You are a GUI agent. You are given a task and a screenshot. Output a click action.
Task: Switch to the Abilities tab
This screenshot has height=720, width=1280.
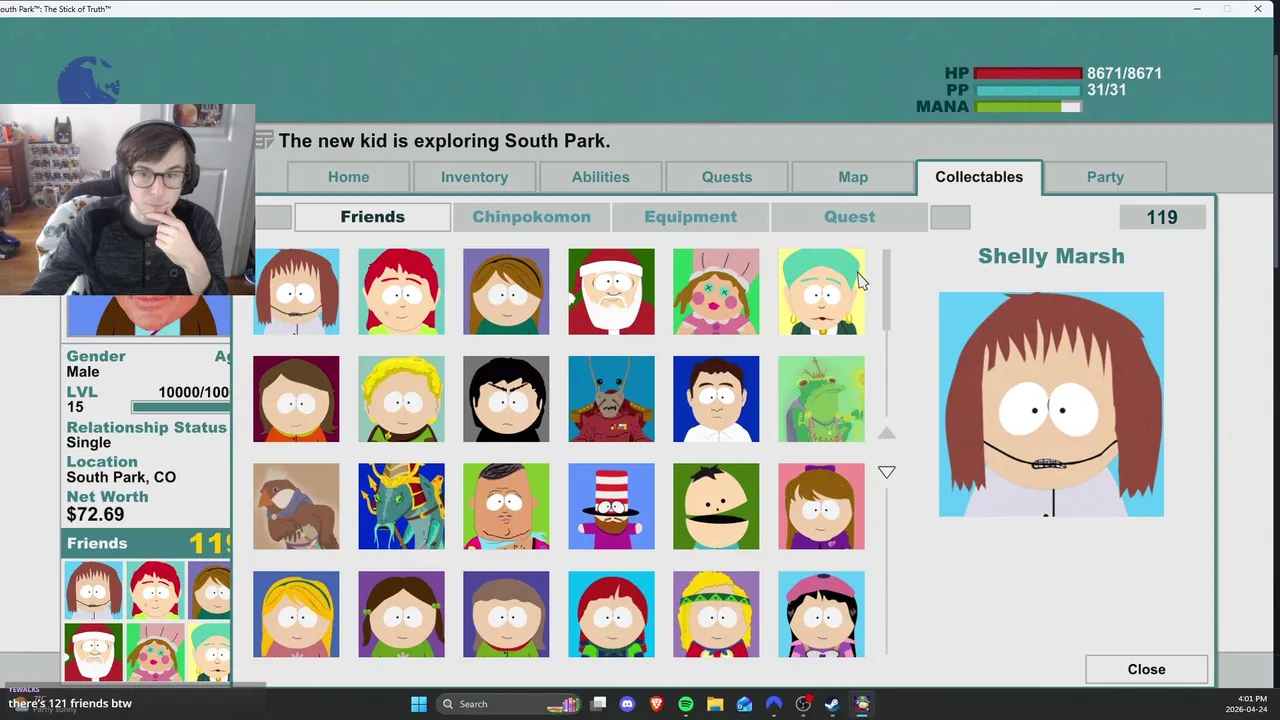tap(601, 177)
